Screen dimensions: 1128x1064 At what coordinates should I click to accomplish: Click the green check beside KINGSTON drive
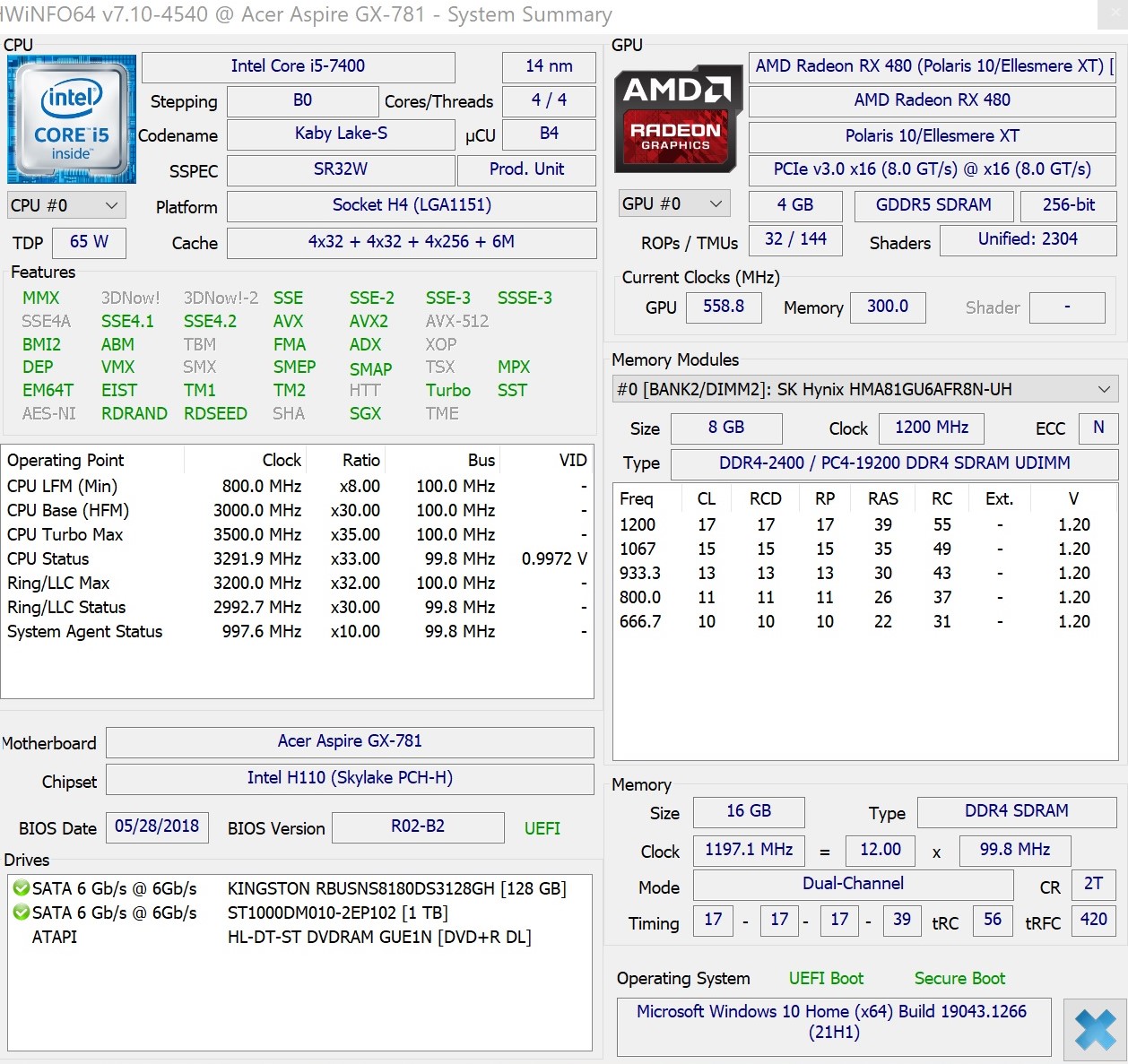(22, 888)
